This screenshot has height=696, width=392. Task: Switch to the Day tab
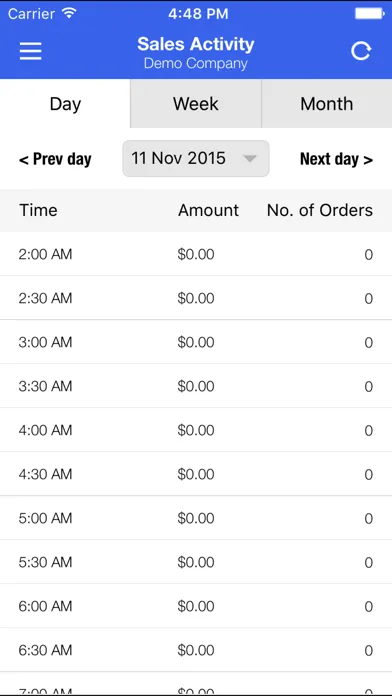click(65, 104)
